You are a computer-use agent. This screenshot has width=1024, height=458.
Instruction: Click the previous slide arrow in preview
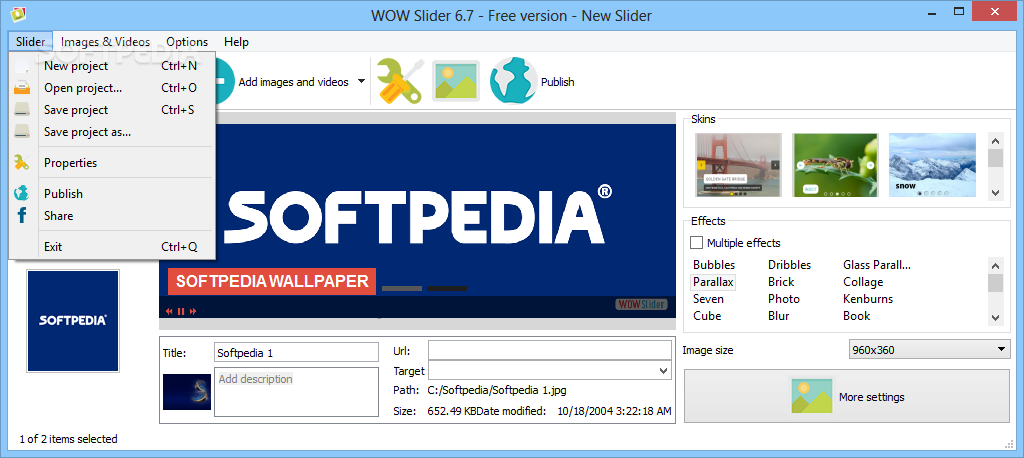coord(169,311)
